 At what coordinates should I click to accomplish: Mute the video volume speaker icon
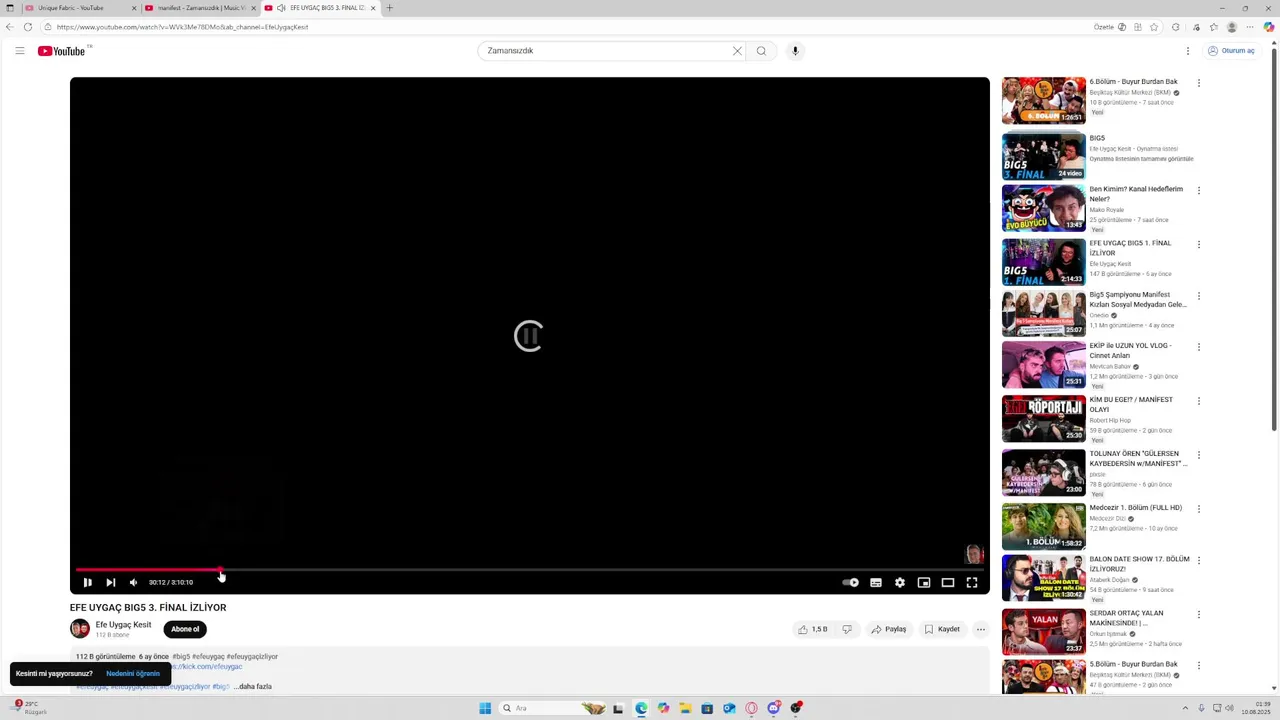click(133, 582)
